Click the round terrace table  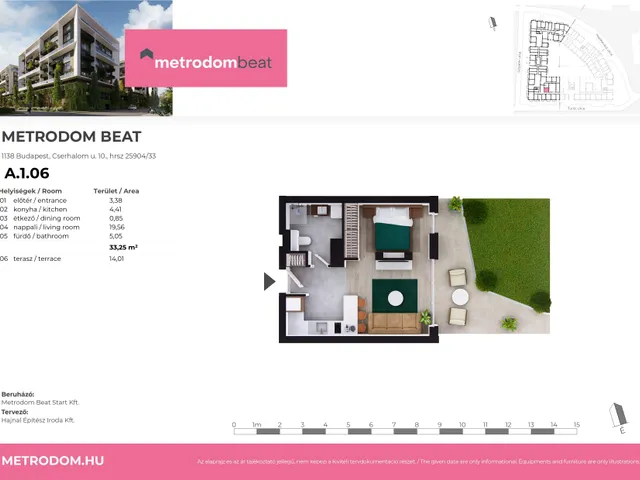tap(460, 297)
